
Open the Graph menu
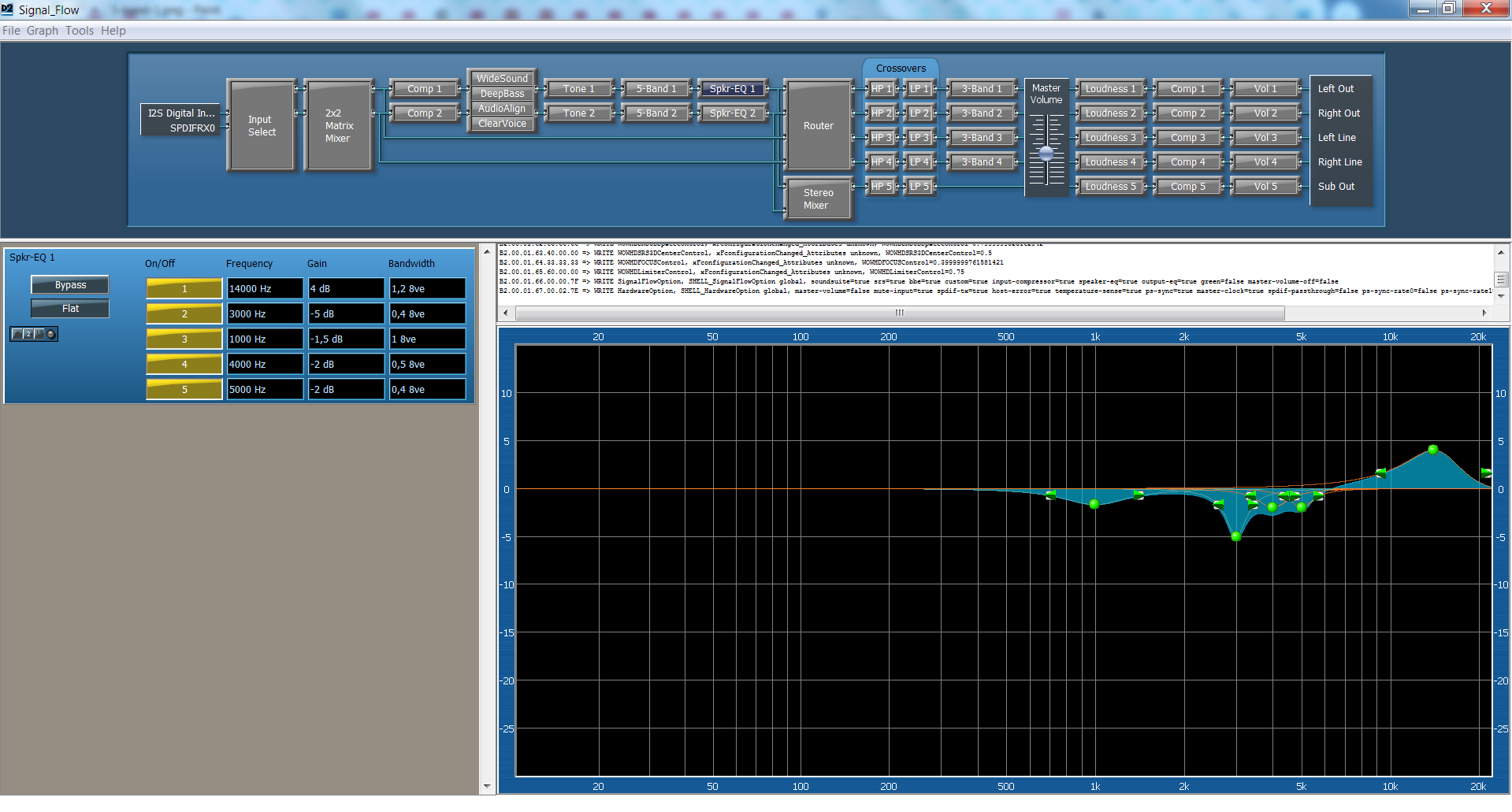pos(43,31)
